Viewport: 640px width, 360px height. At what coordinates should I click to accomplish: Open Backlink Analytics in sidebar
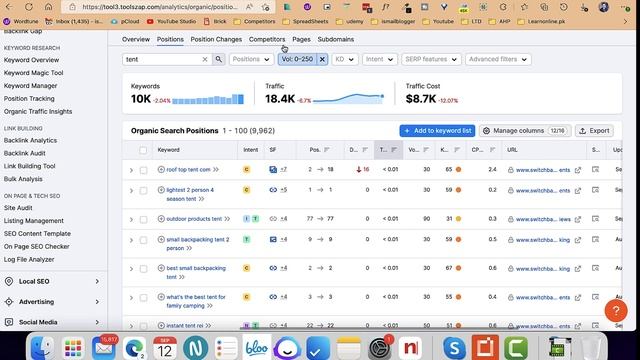point(30,140)
